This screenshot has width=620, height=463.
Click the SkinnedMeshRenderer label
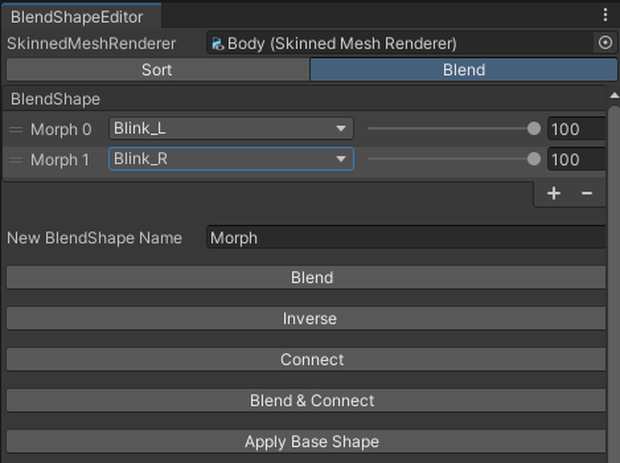[x=91, y=43]
